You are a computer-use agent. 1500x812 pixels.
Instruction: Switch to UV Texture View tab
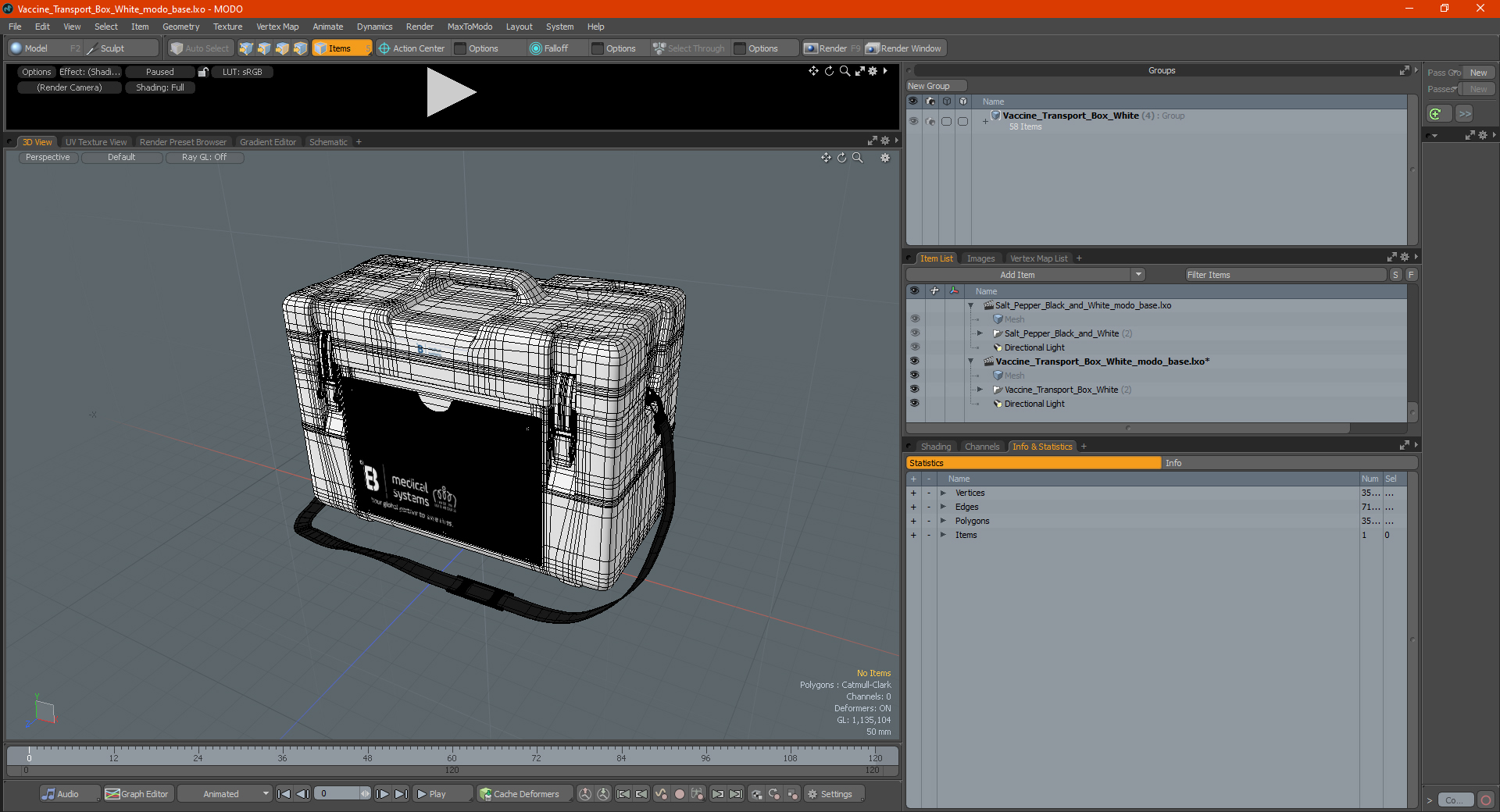coord(96,142)
